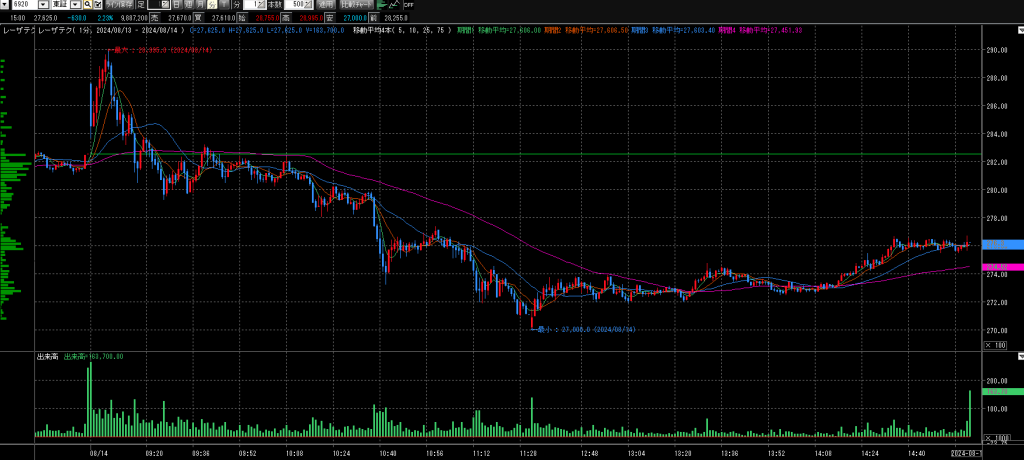This screenshot has width=1024, height=460.
Task: Click the 適用 apply button
Action: coord(325,5)
